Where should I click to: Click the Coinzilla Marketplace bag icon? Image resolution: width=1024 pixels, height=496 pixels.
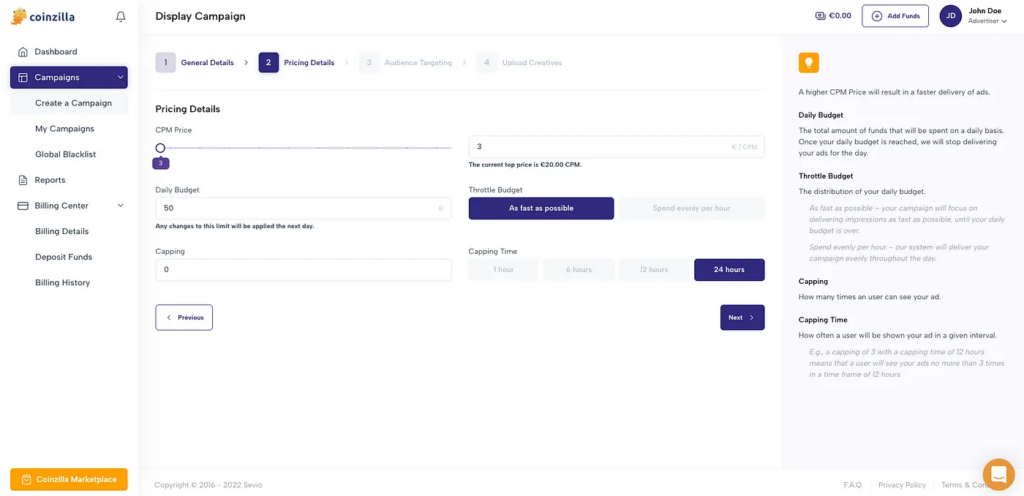coord(26,479)
